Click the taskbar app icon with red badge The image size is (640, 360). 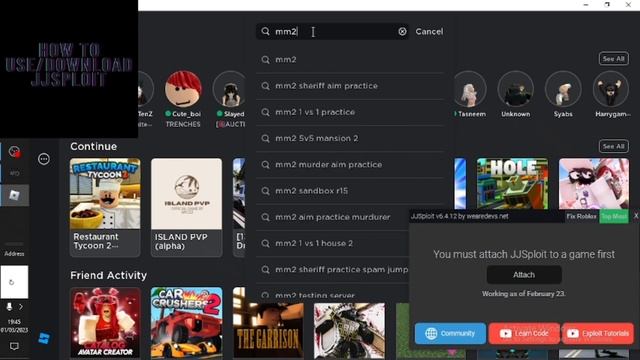pos(14,152)
